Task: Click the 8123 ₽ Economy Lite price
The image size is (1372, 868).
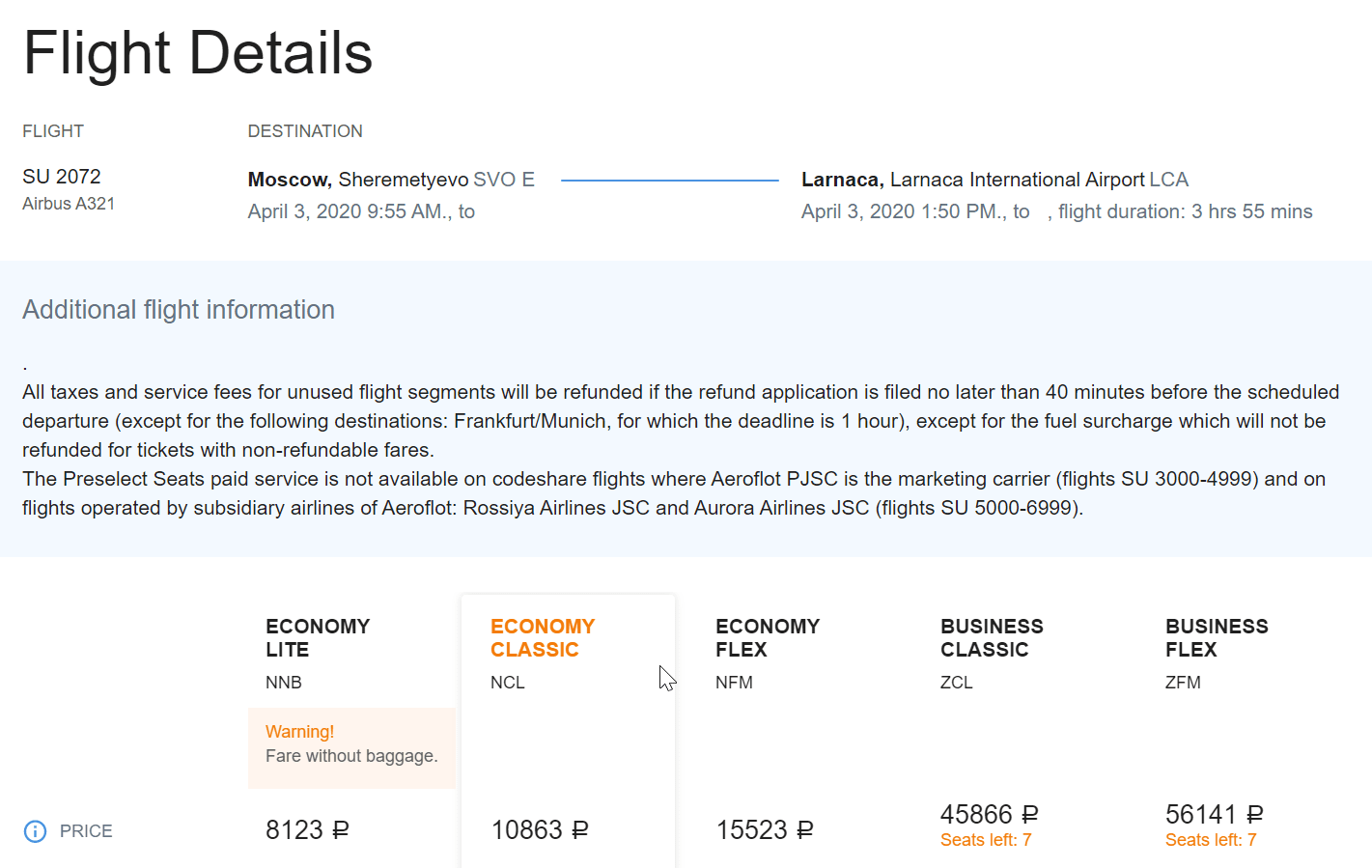Action: click(x=307, y=828)
